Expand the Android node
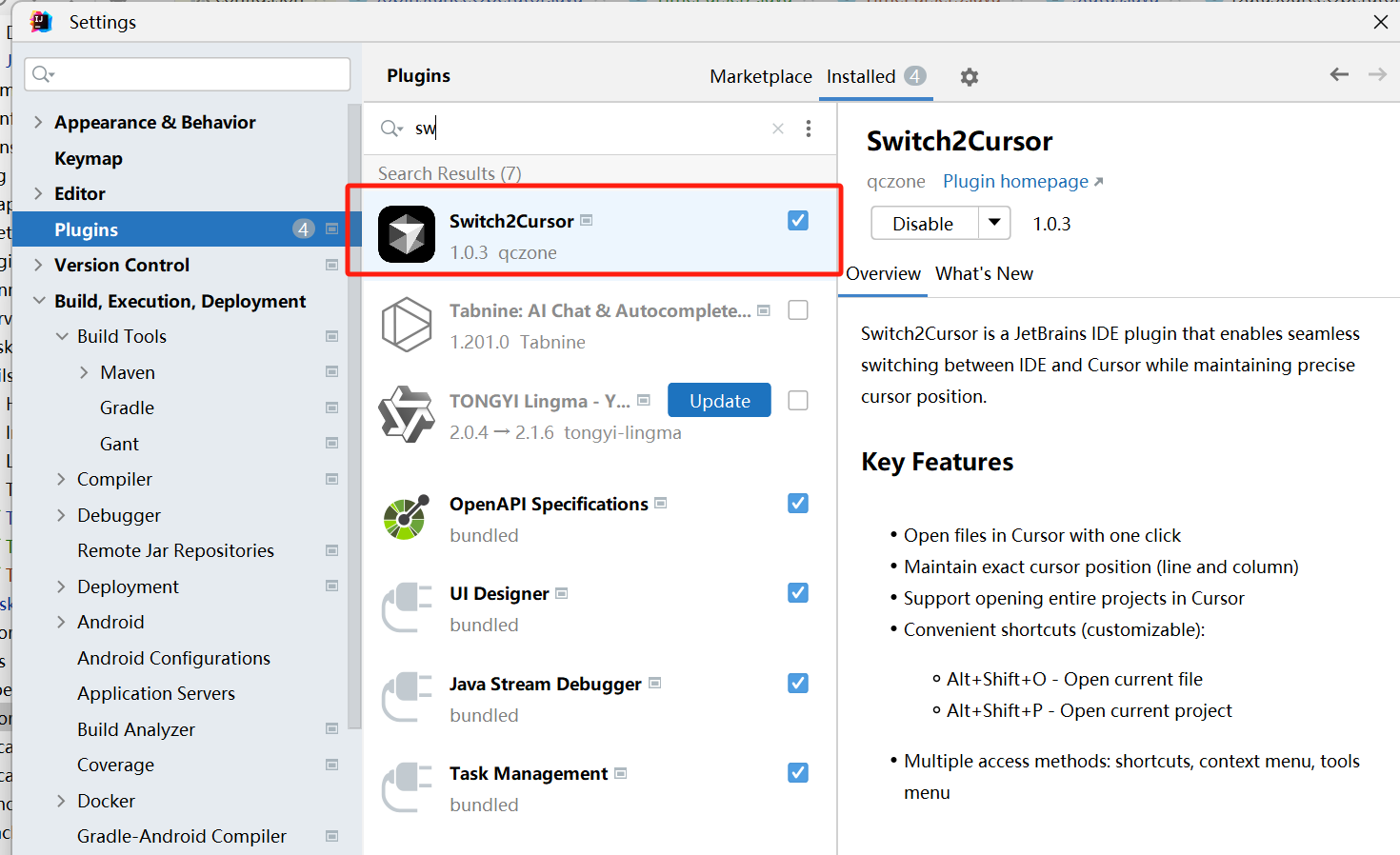This screenshot has height=855, width=1400. coord(61,622)
